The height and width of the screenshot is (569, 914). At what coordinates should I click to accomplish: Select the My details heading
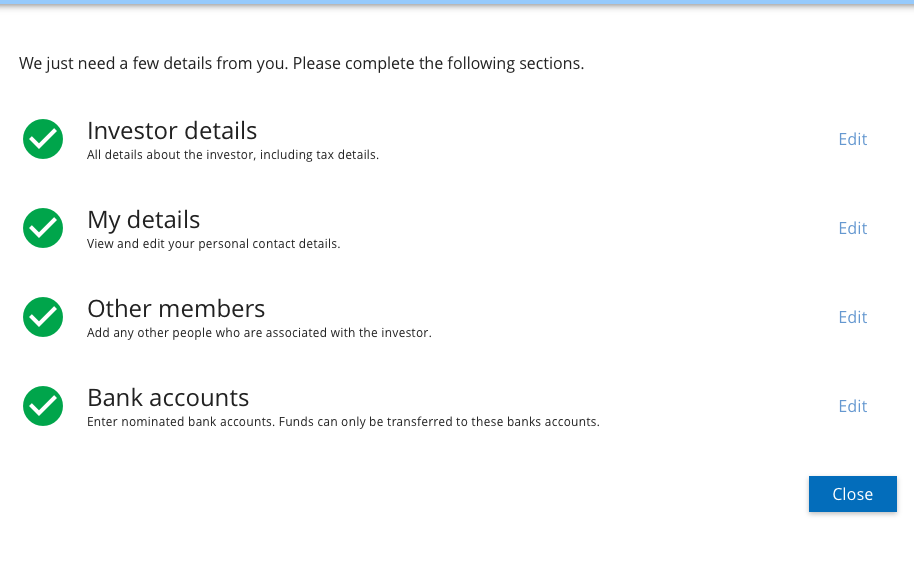coord(143,220)
